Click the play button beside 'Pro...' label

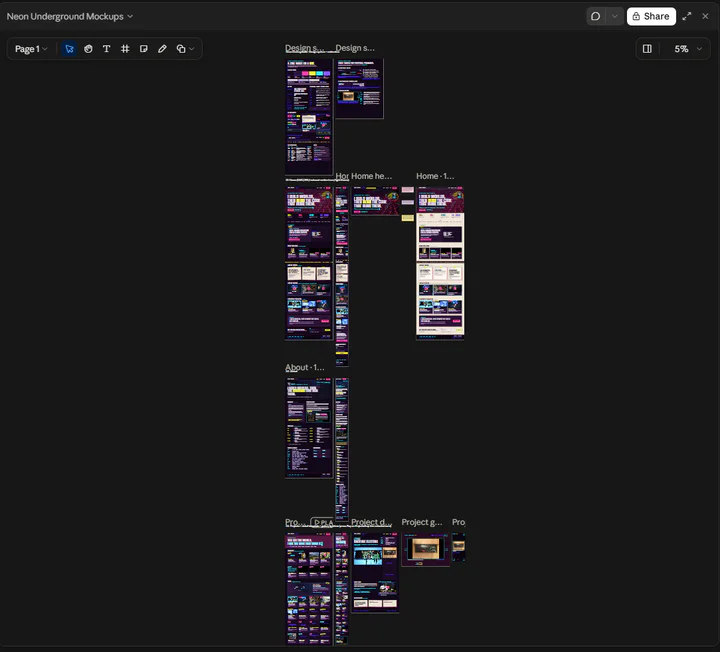[322, 522]
